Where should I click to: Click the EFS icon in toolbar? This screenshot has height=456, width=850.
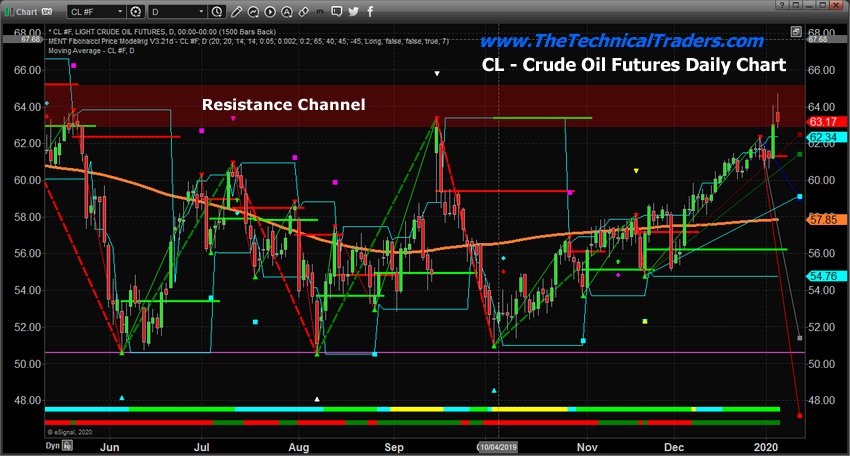point(320,11)
